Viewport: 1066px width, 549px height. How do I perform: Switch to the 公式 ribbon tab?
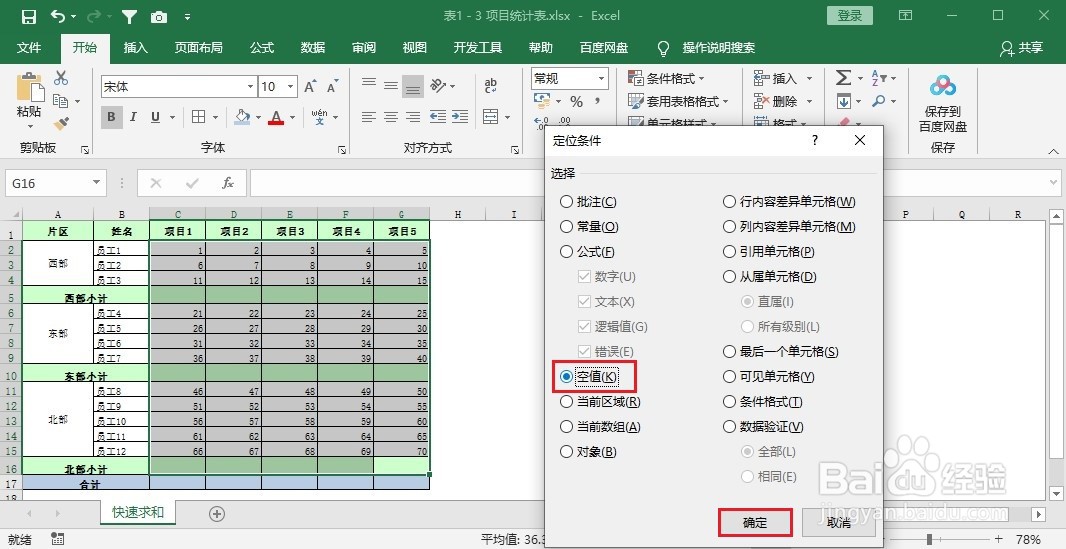click(x=262, y=48)
